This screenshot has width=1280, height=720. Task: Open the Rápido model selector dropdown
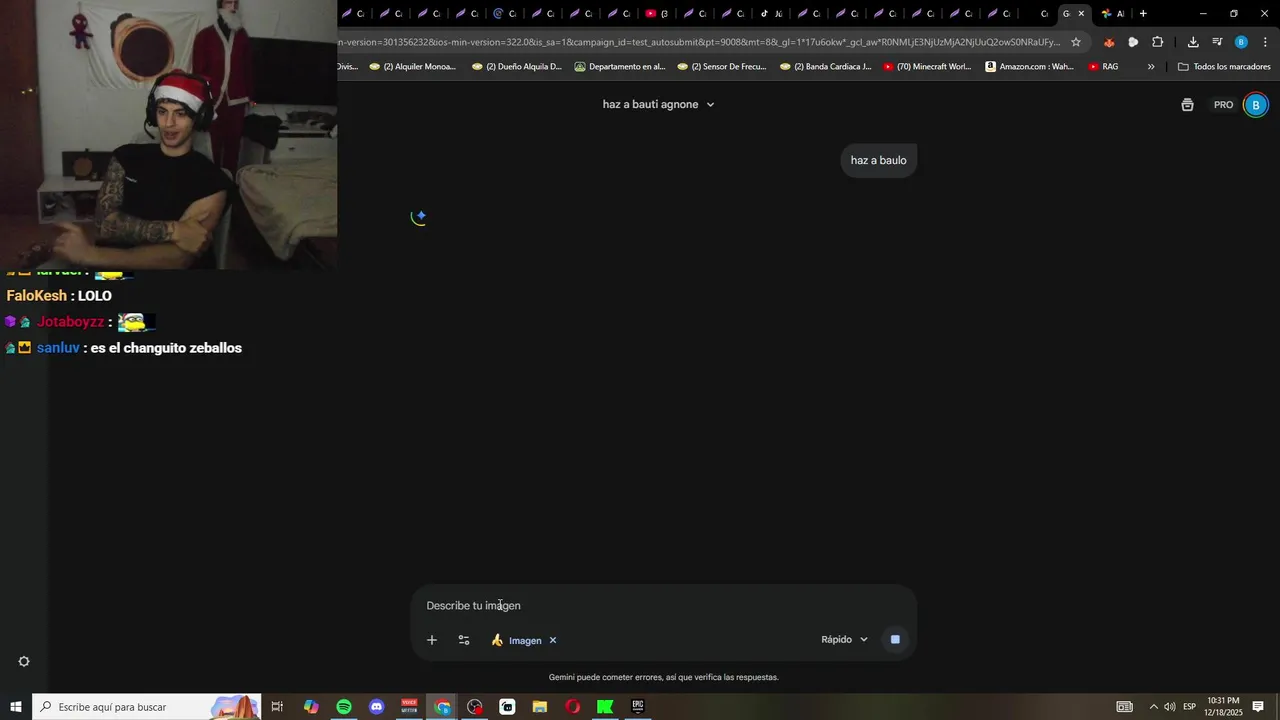(845, 639)
